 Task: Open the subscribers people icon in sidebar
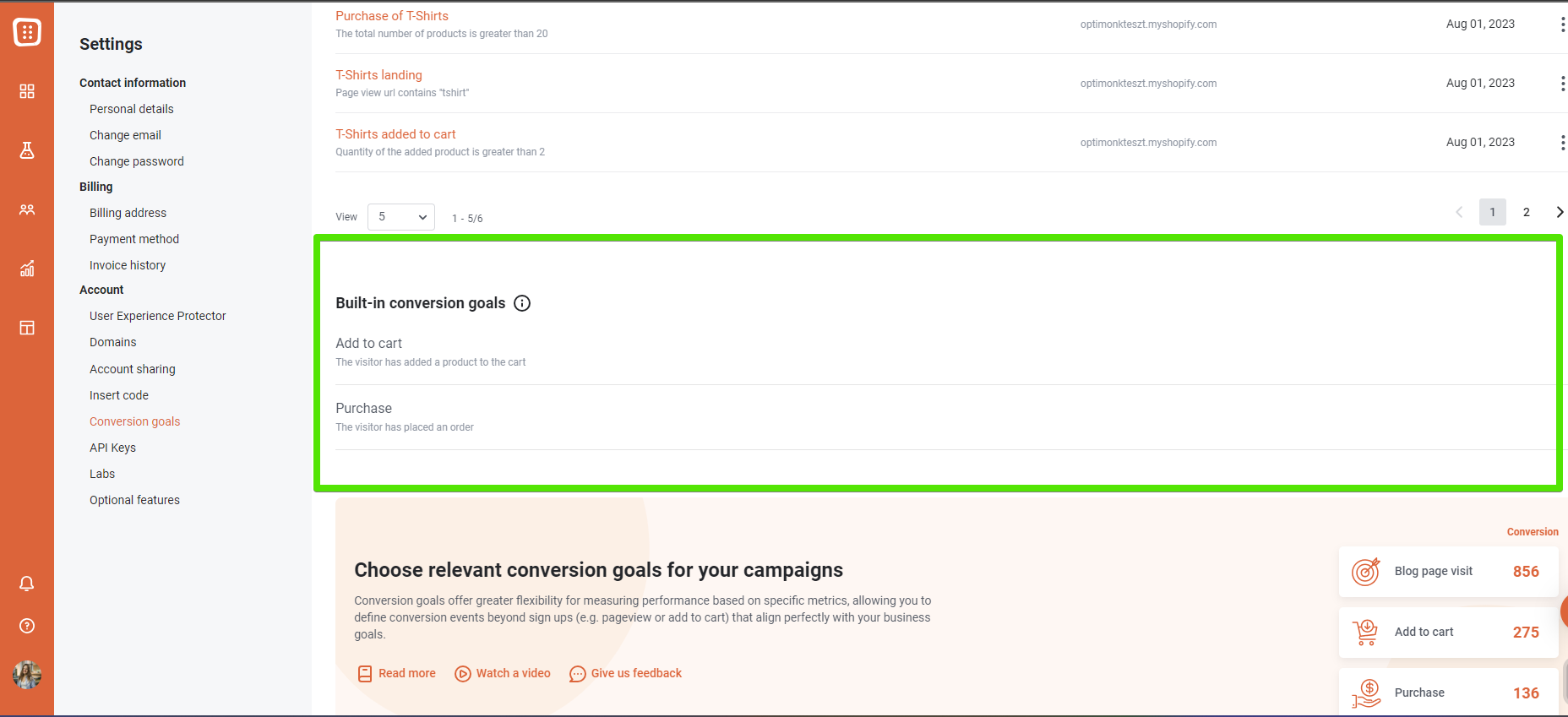click(27, 209)
